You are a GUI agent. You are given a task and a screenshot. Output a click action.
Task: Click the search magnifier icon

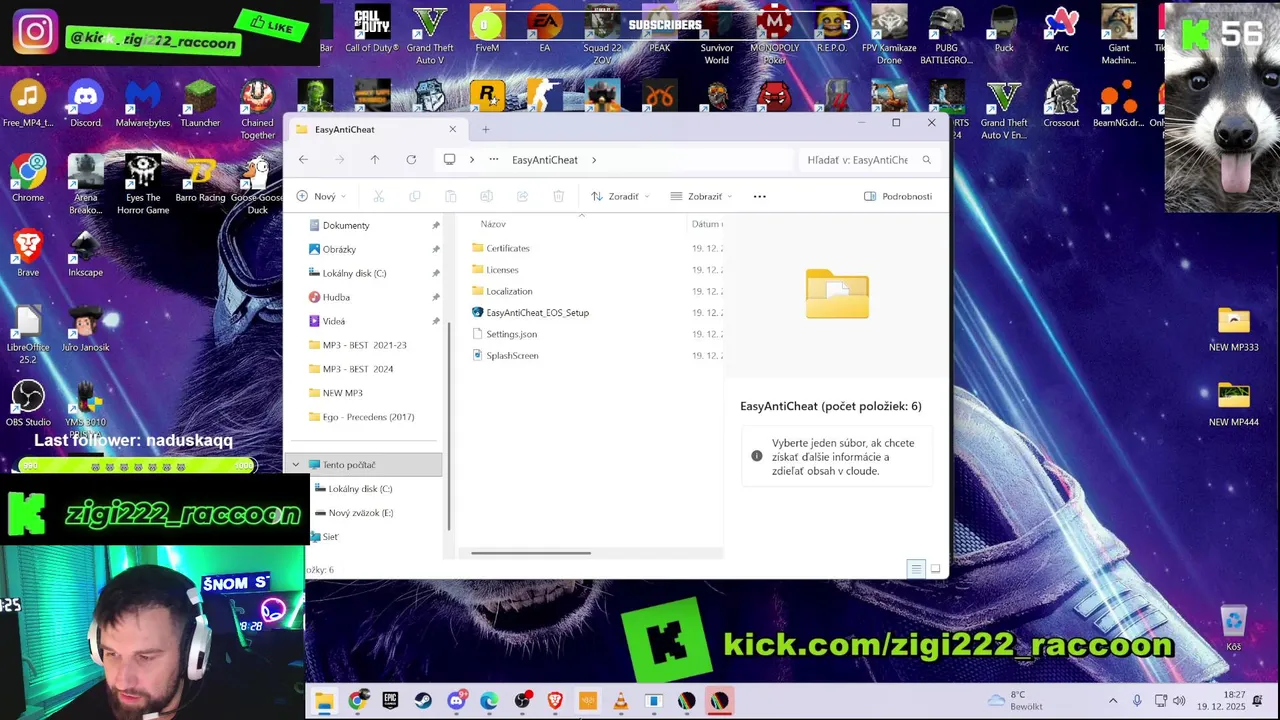(x=927, y=160)
